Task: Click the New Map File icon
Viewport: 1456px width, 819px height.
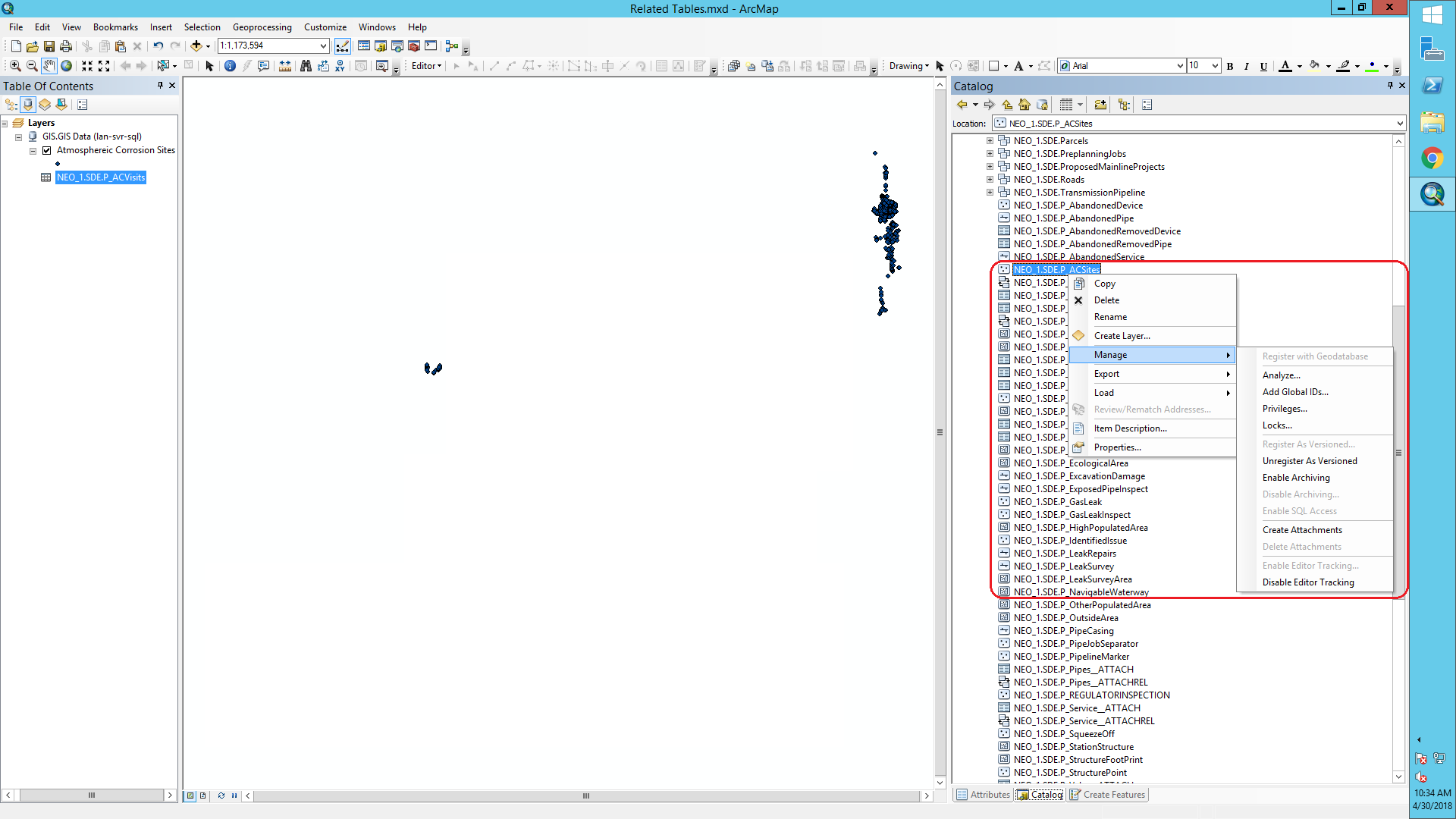Action: (x=16, y=46)
